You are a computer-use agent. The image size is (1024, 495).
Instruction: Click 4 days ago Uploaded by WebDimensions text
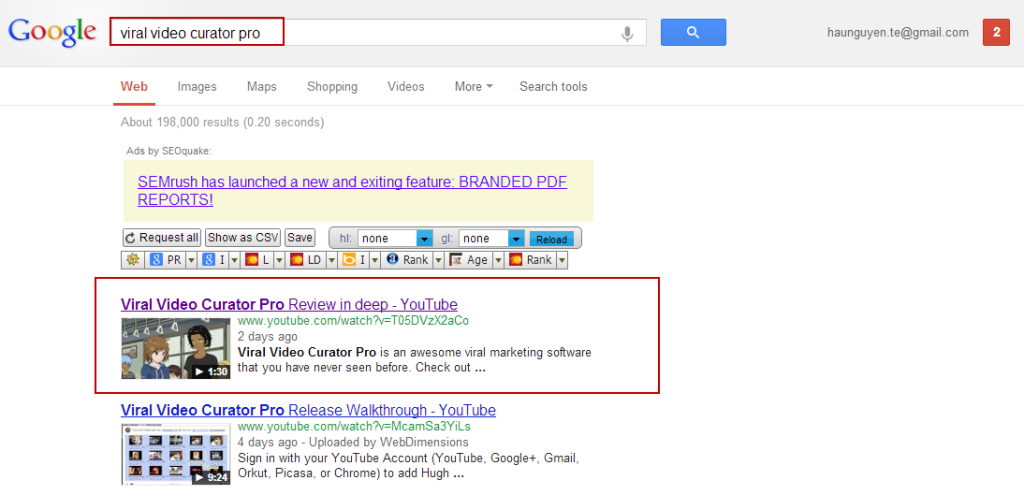[x=353, y=443]
